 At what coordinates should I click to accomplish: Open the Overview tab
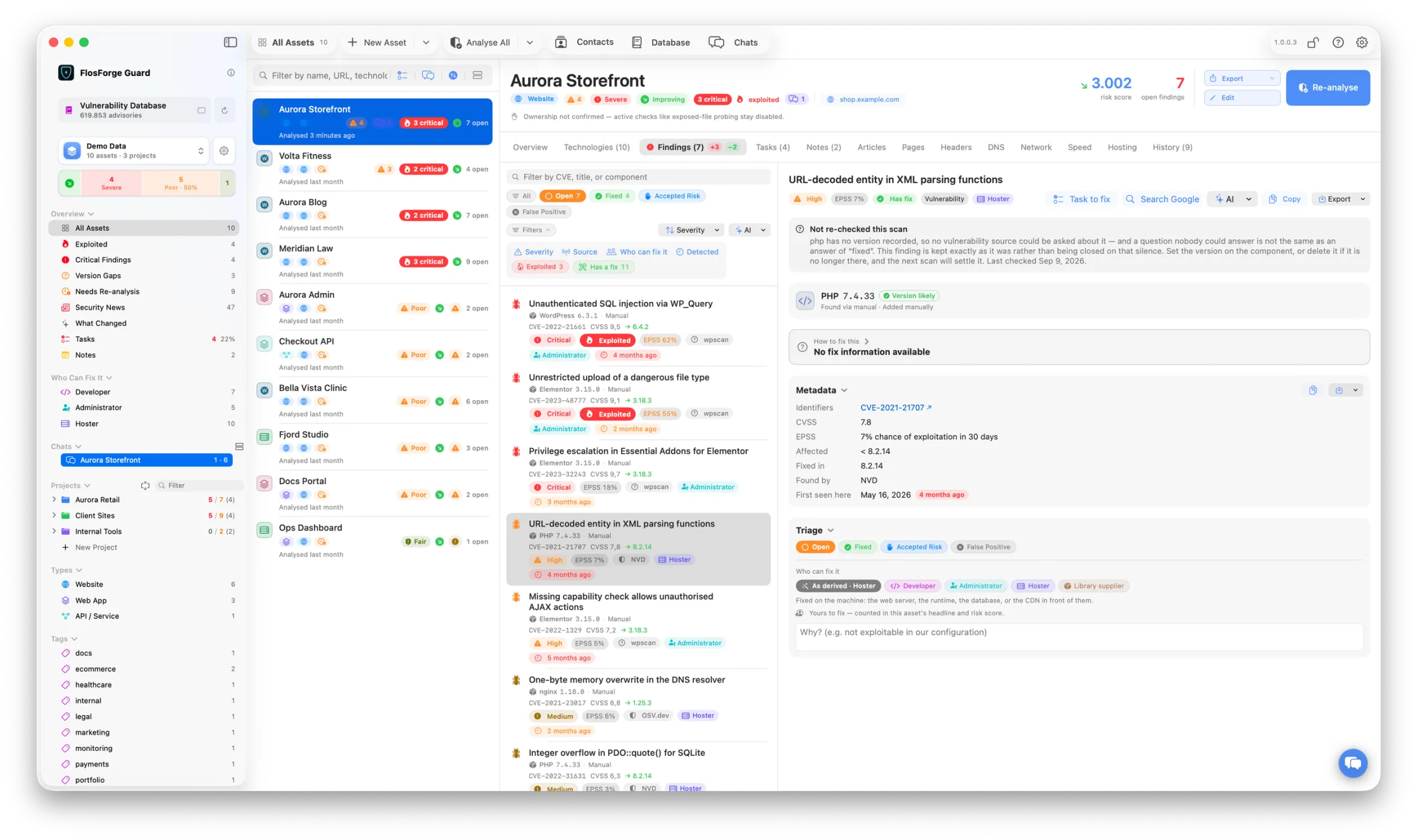(x=530, y=147)
